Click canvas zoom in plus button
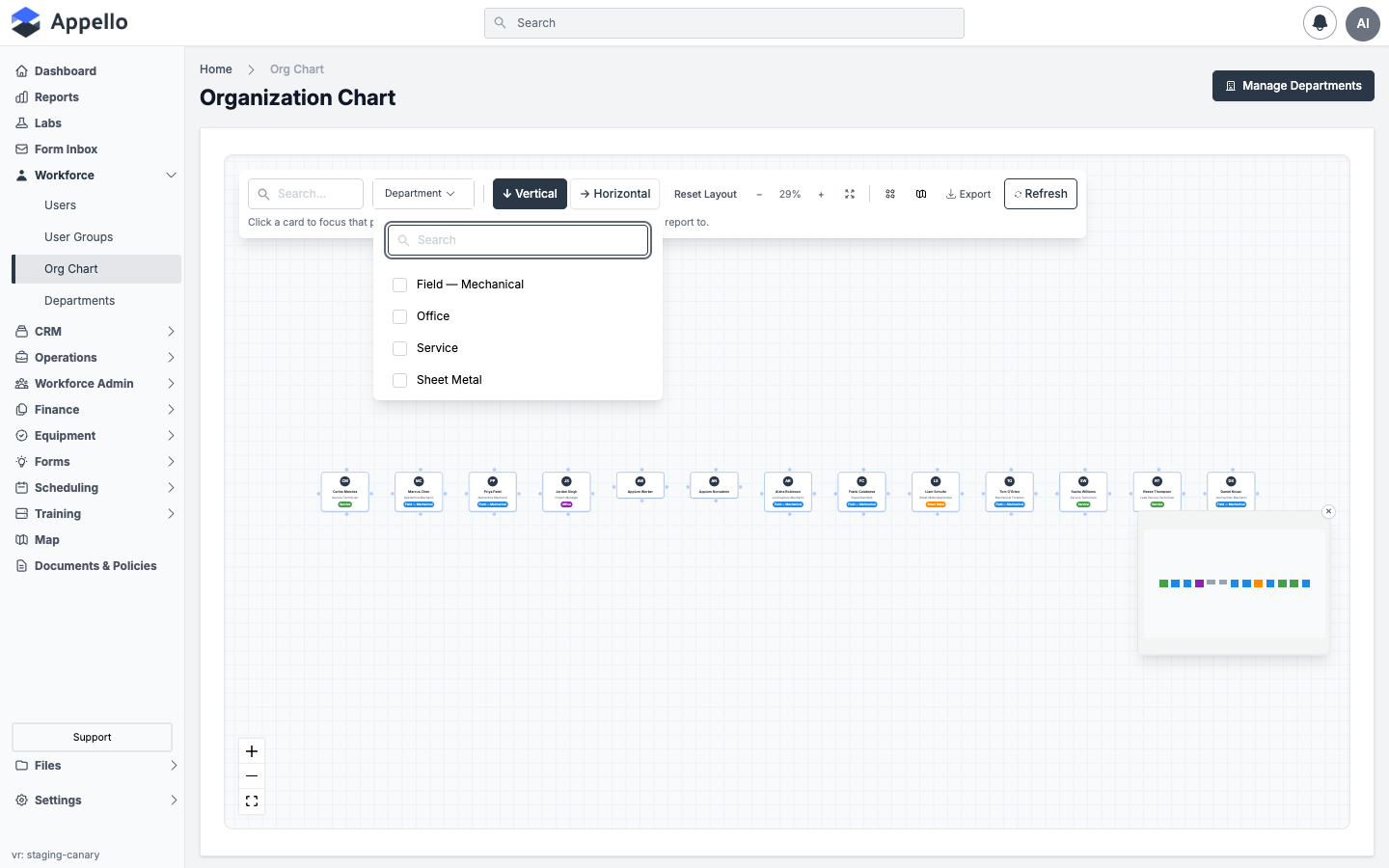Image resolution: width=1389 pixels, height=868 pixels. pyautogui.click(x=252, y=751)
